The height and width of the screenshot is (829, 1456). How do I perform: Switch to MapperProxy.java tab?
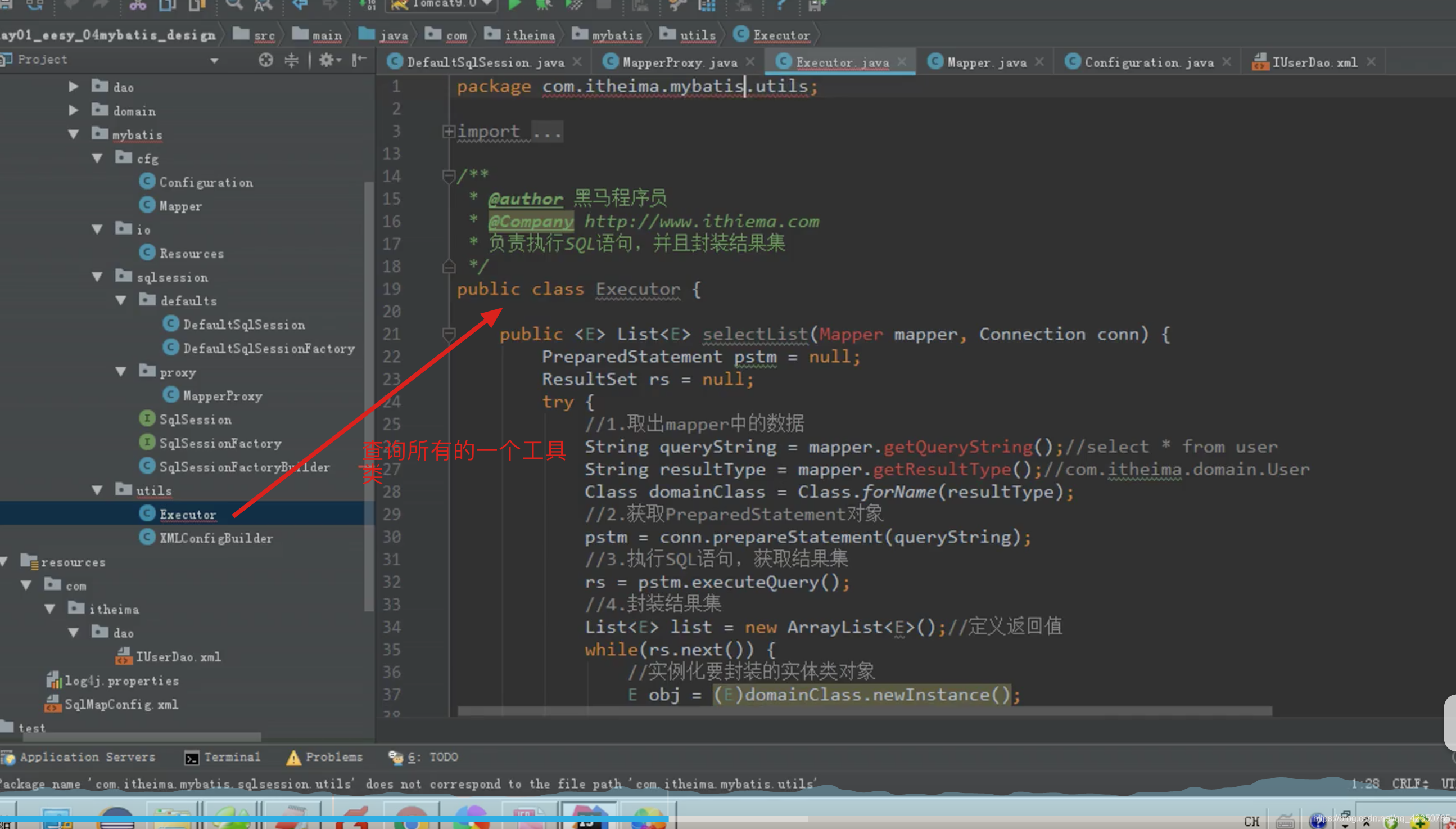click(x=679, y=62)
